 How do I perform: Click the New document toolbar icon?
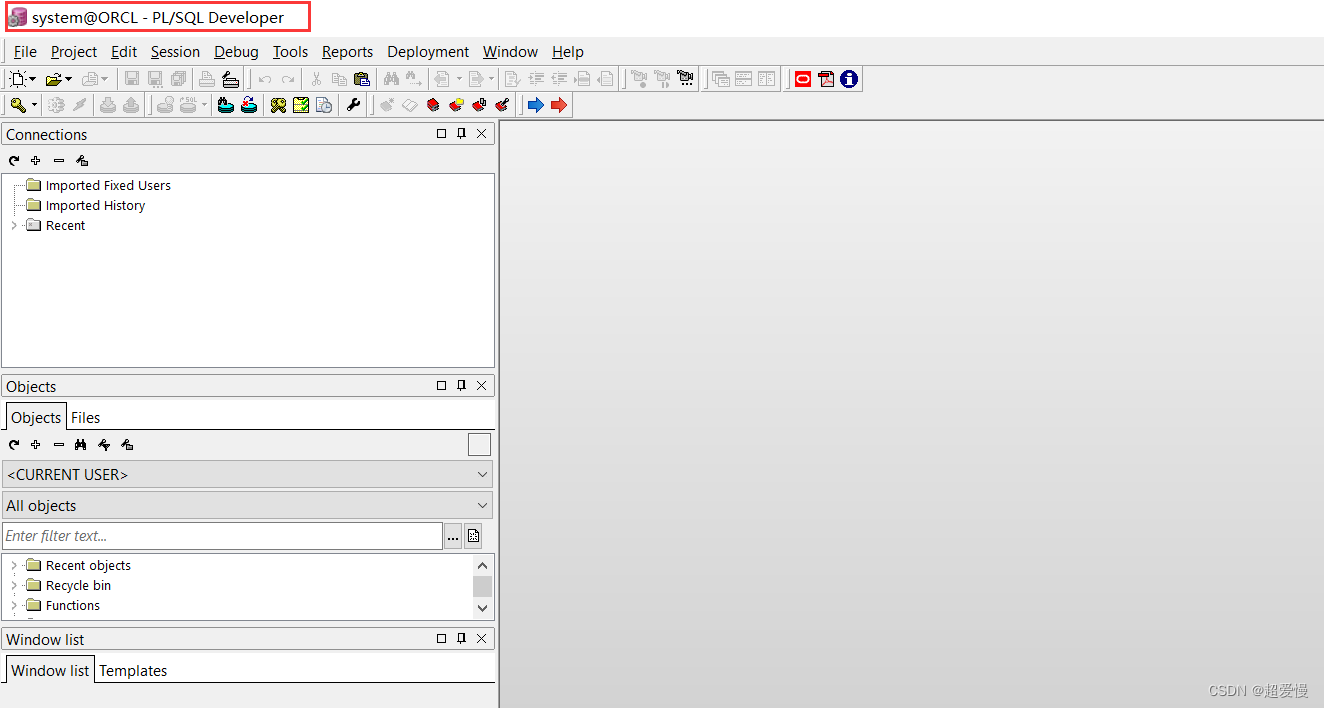(x=17, y=79)
